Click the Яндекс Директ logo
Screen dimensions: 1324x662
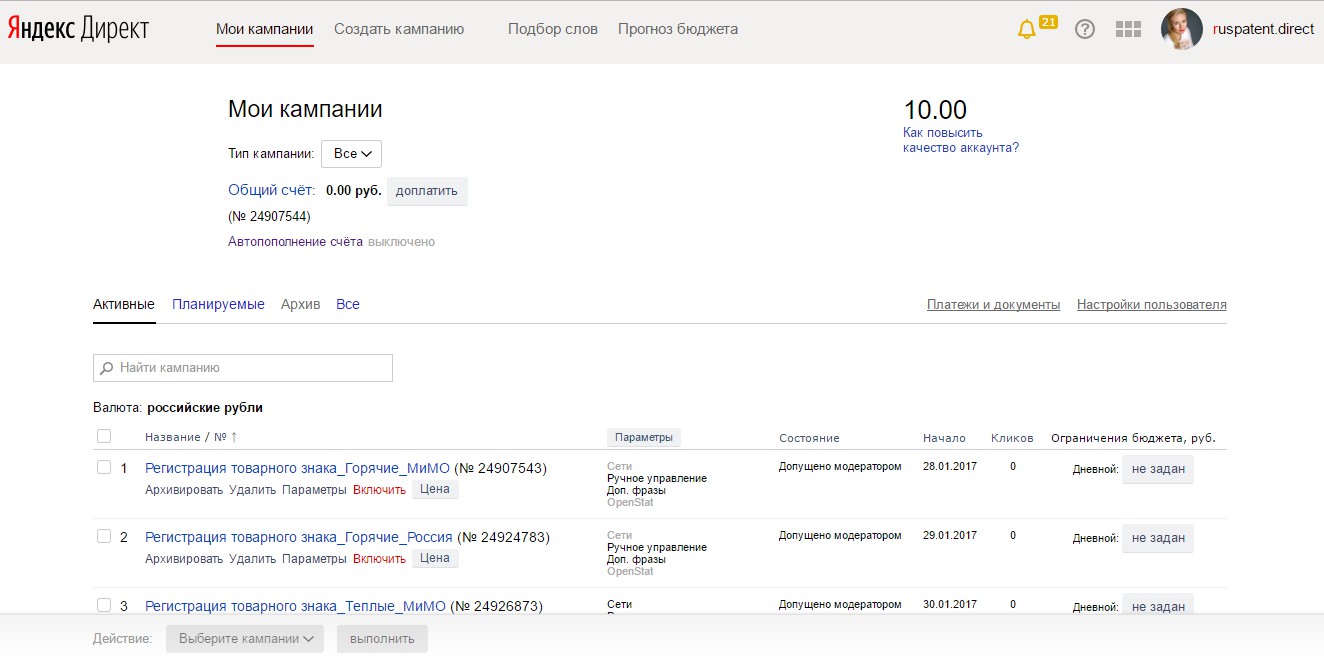(x=78, y=30)
